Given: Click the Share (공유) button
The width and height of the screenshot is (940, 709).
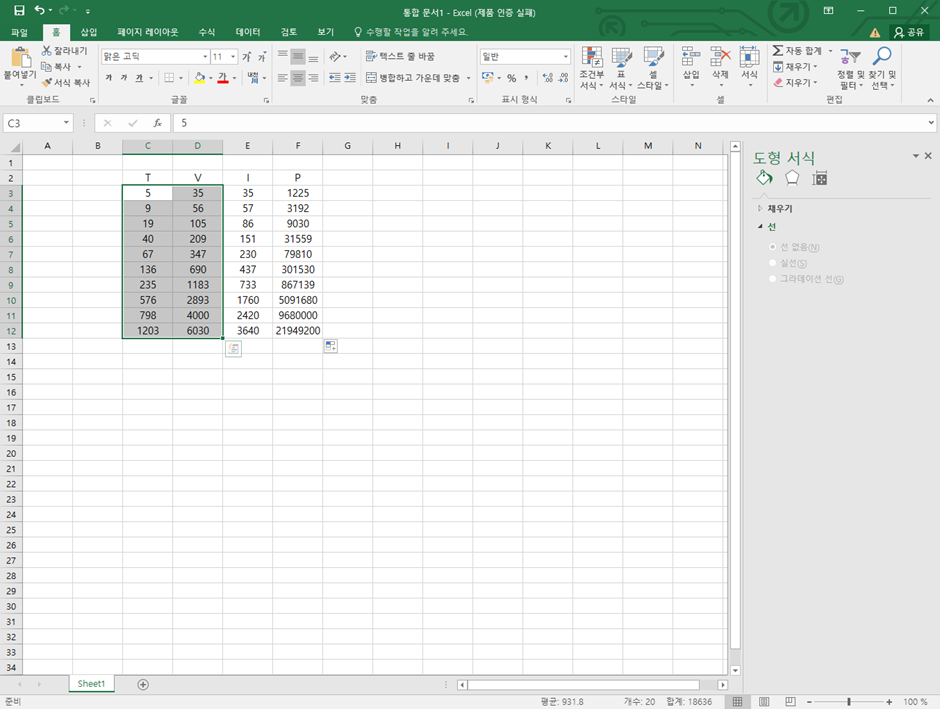Looking at the screenshot, I should click(909, 32).
